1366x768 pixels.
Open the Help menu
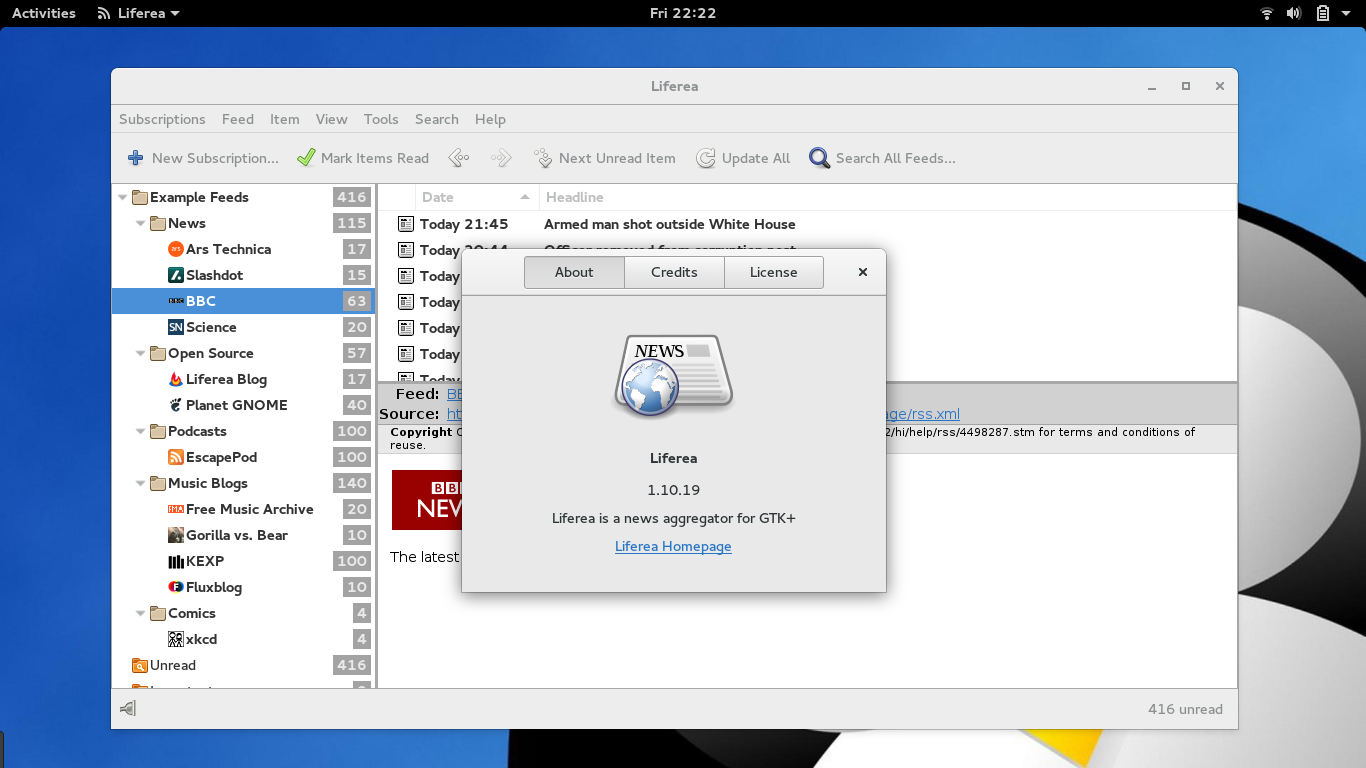(490, 119)
